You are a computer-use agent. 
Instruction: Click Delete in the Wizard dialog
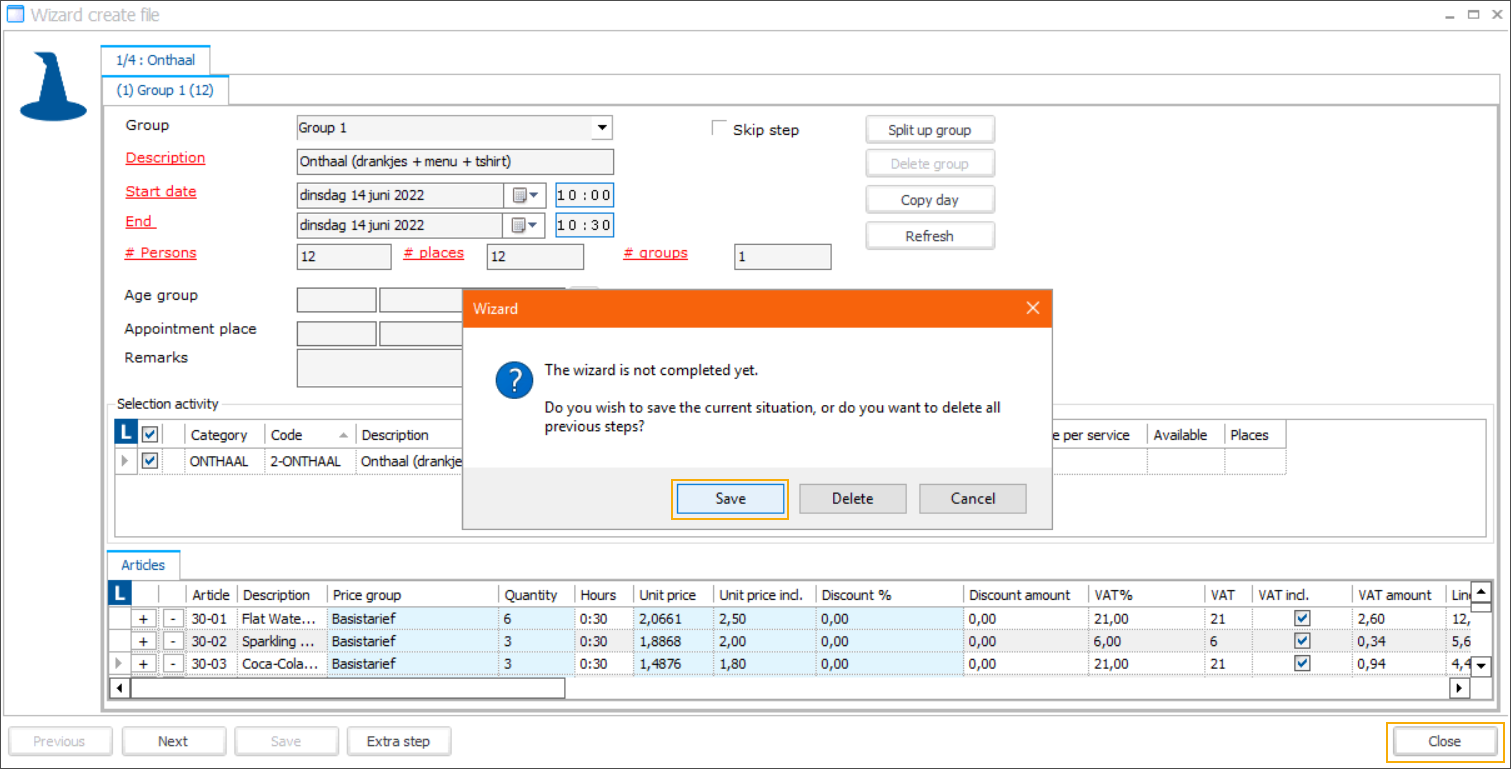pos(852,499)
